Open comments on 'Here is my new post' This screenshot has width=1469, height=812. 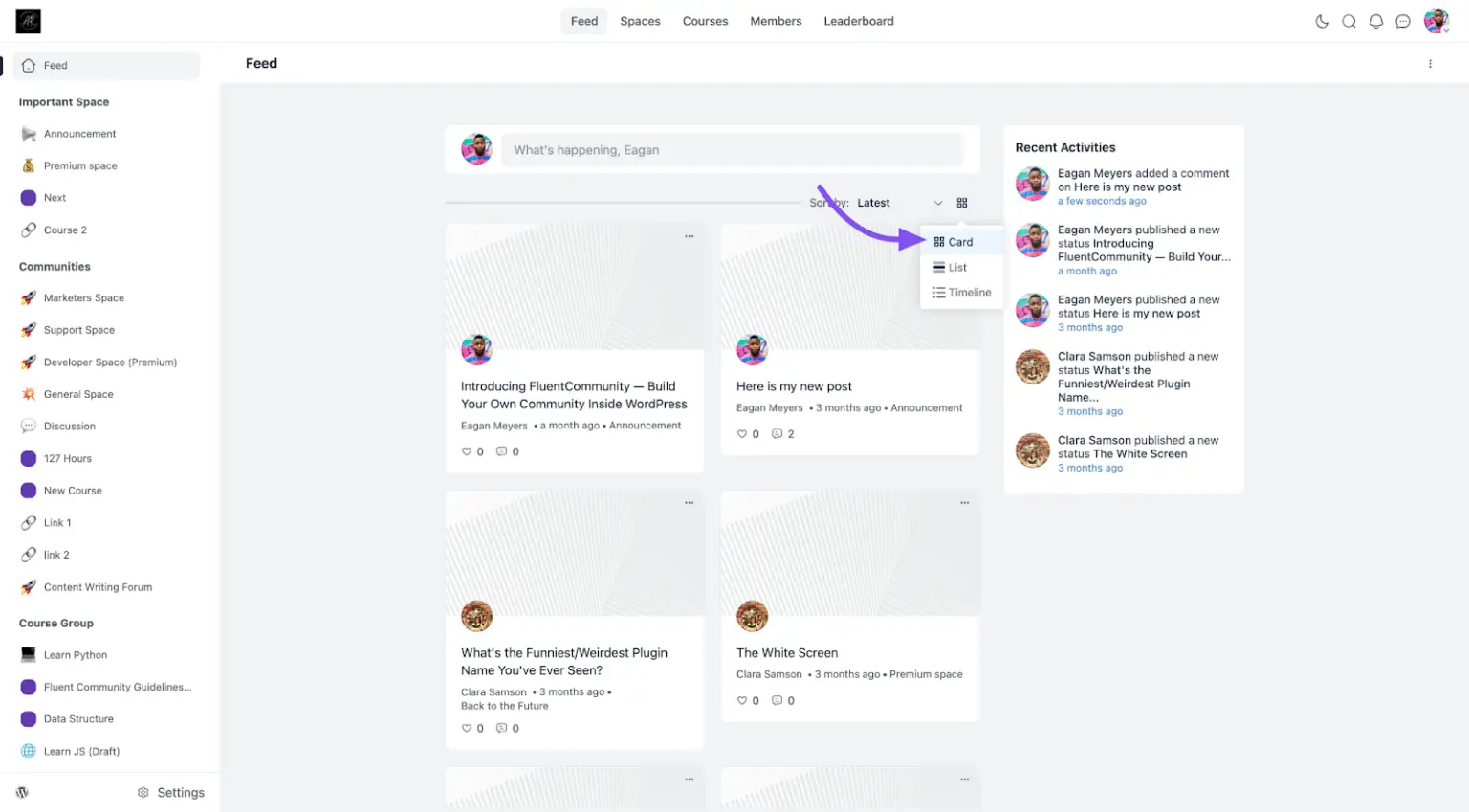pyautogui.click(x=778, y=434)
